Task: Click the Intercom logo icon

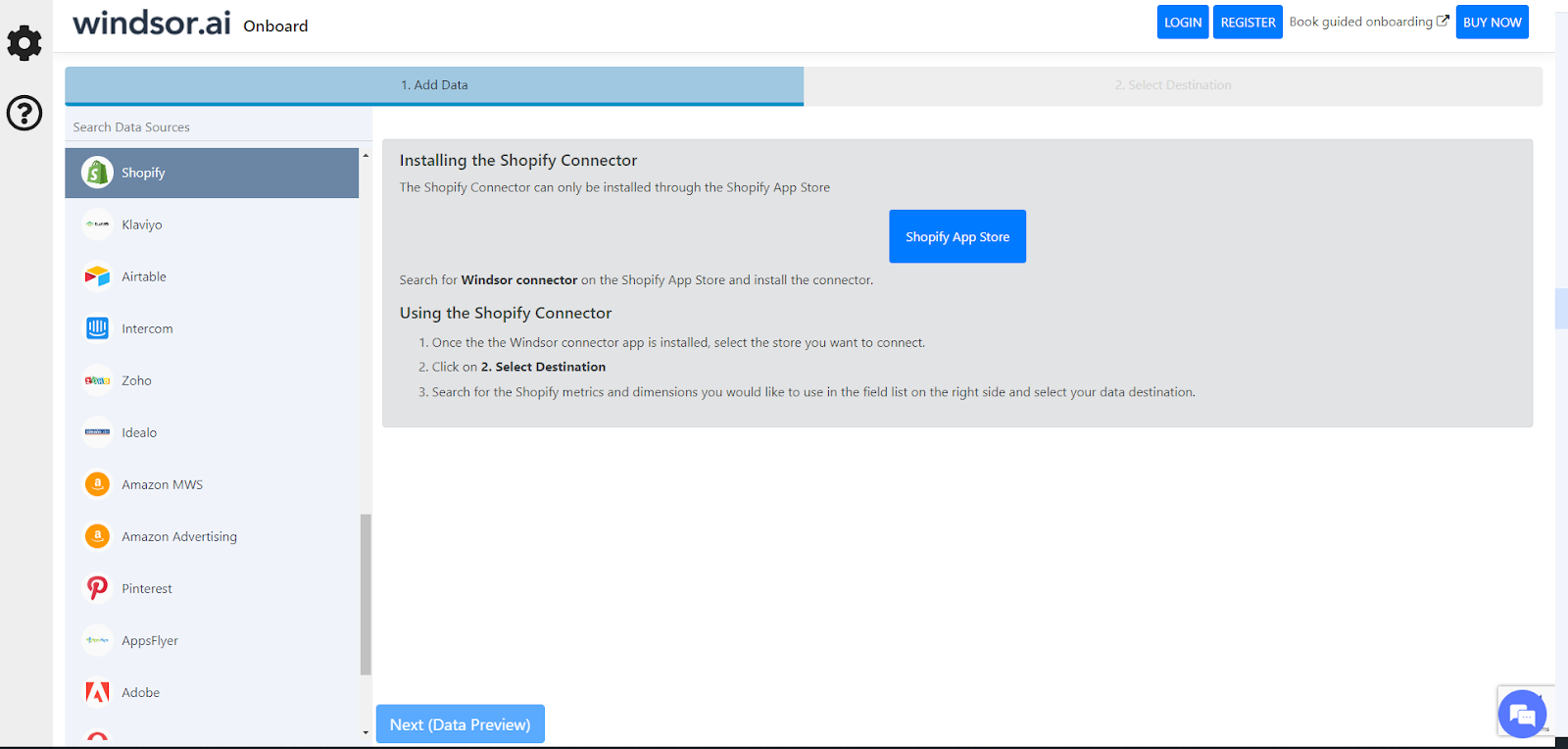Action: (97, 328)
